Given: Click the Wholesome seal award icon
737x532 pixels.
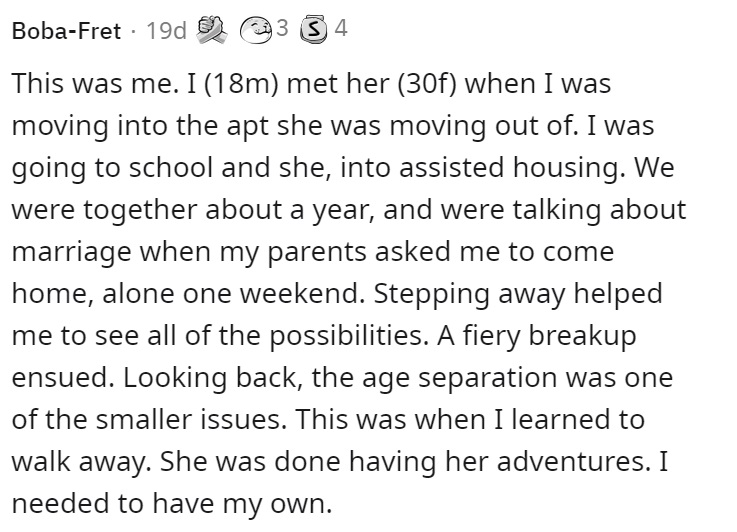Looking at the screenshot, I should click(256, 31).
